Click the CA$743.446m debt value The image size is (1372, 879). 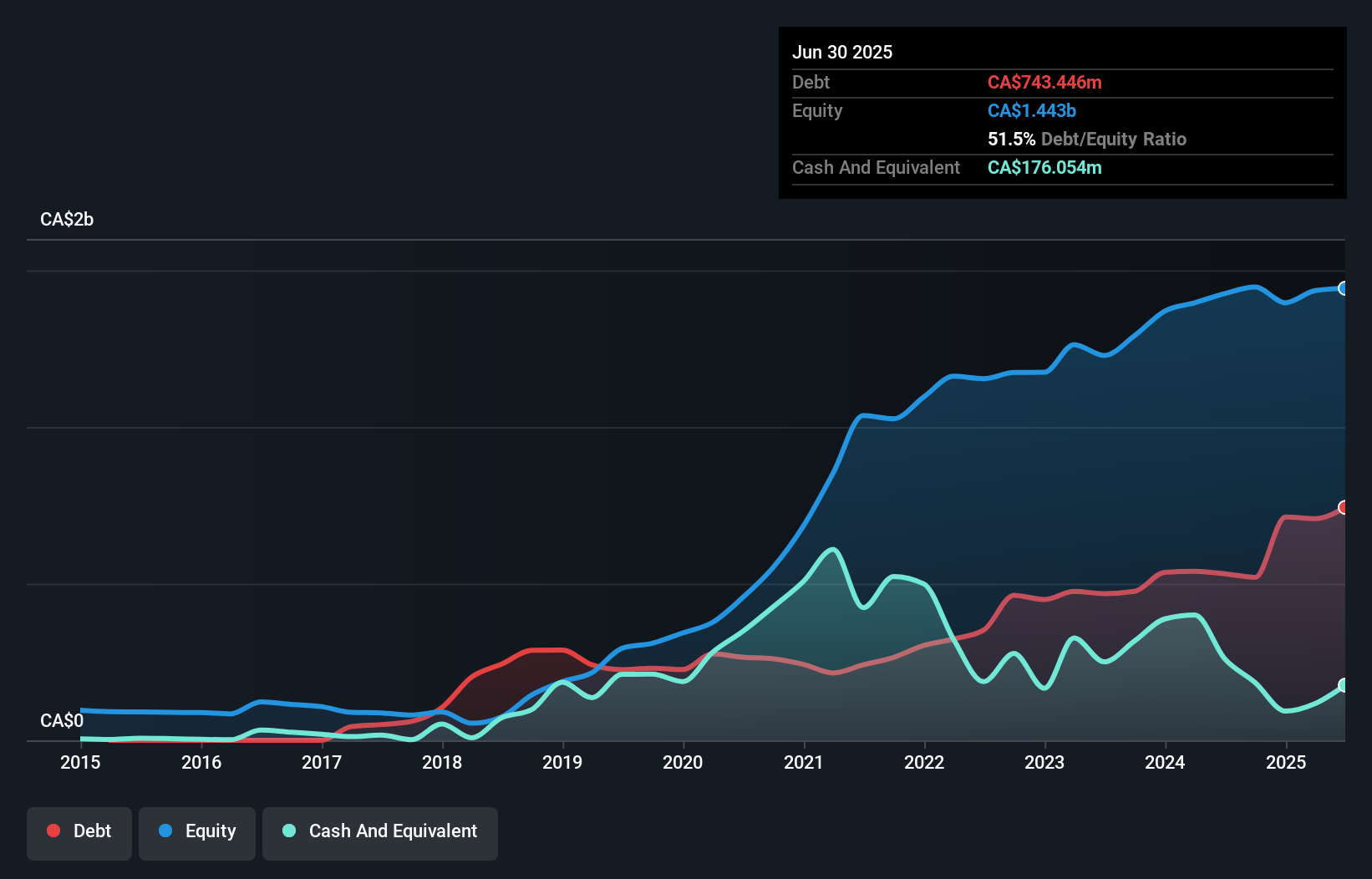coord(1044,82)
